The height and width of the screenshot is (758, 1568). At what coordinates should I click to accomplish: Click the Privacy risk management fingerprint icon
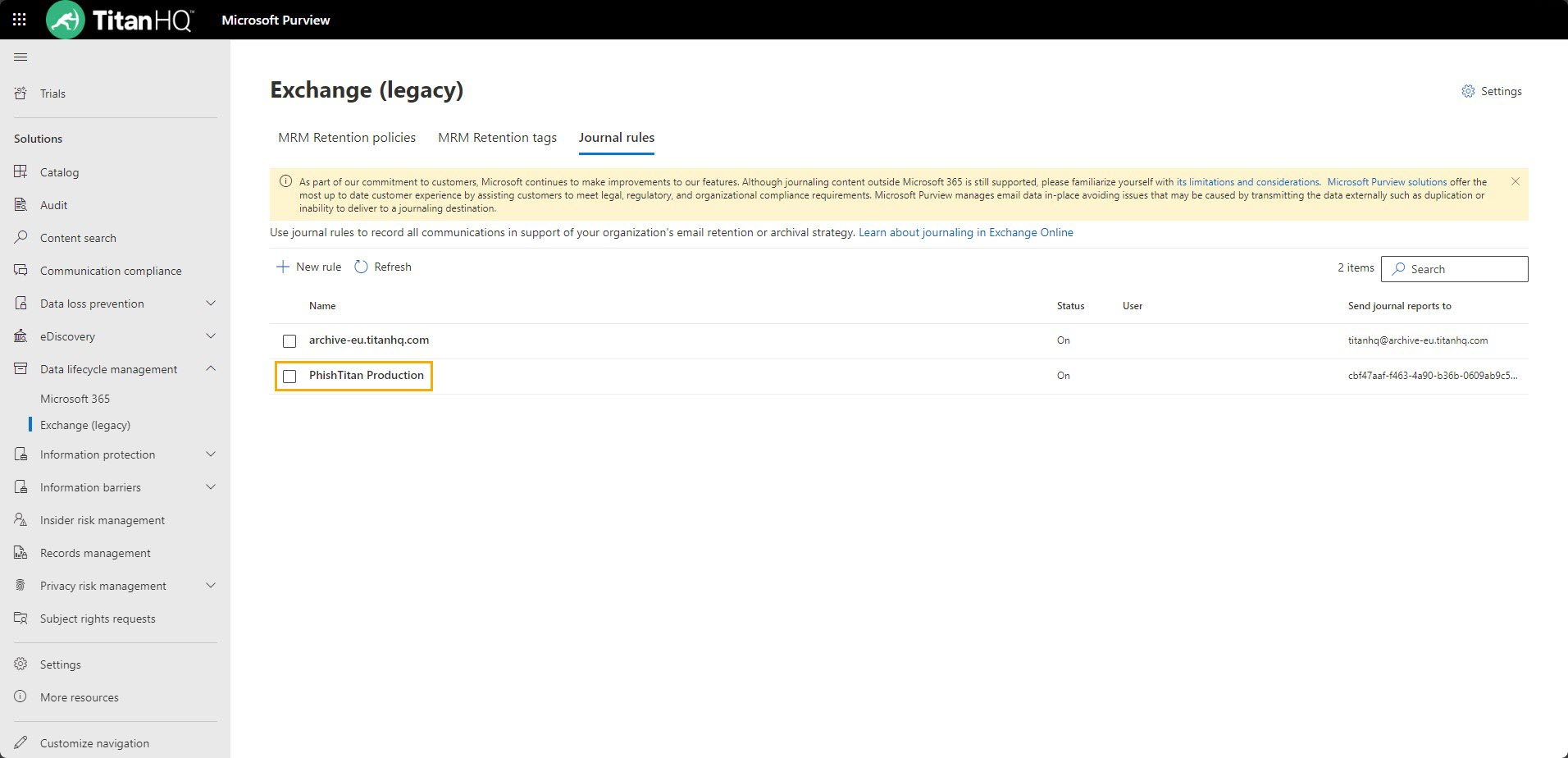[x=21, y=586]
